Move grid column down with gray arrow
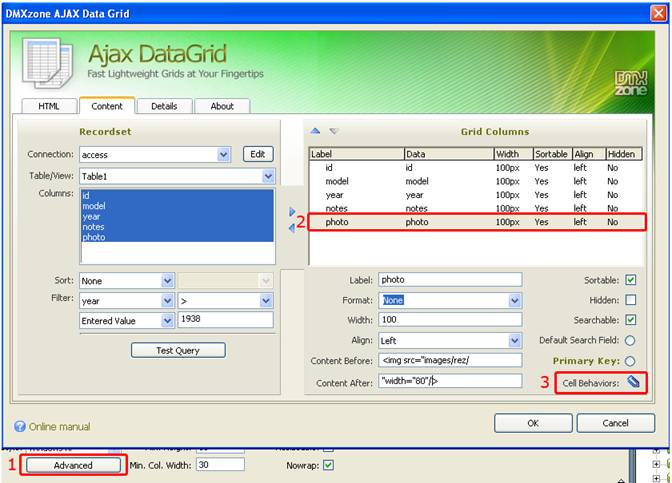 [x=334, y=131]
